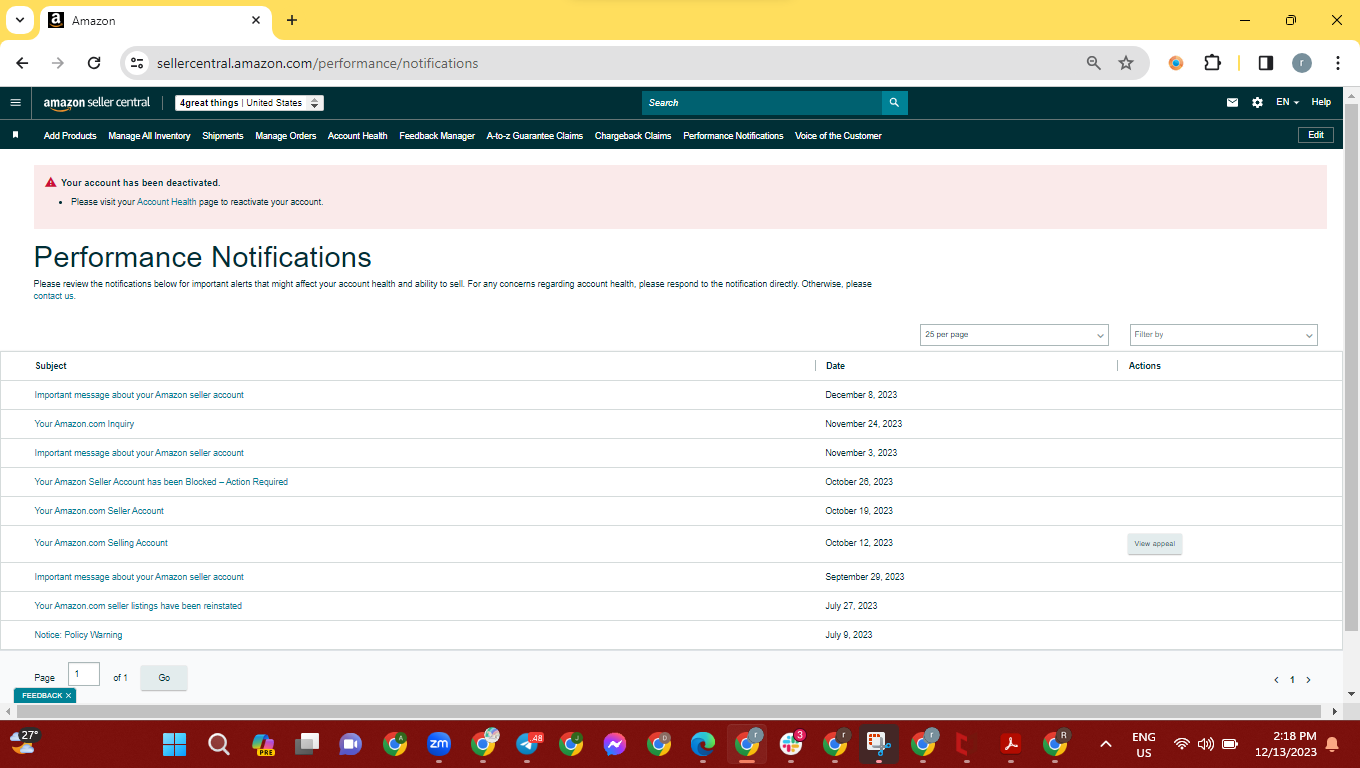Open the seller listings reinstated notification
Viewport: 1360px width, 768px height.
pyautogui.click(x=138, y=606)
